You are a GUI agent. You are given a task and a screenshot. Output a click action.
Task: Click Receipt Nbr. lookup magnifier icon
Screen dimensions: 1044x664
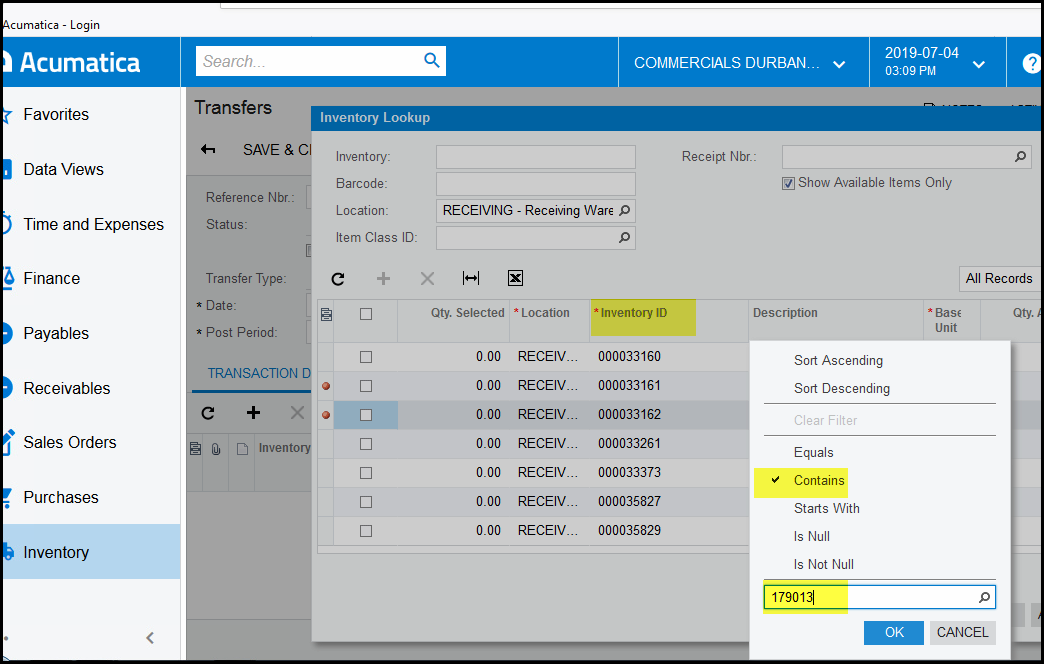point(1020,157)
